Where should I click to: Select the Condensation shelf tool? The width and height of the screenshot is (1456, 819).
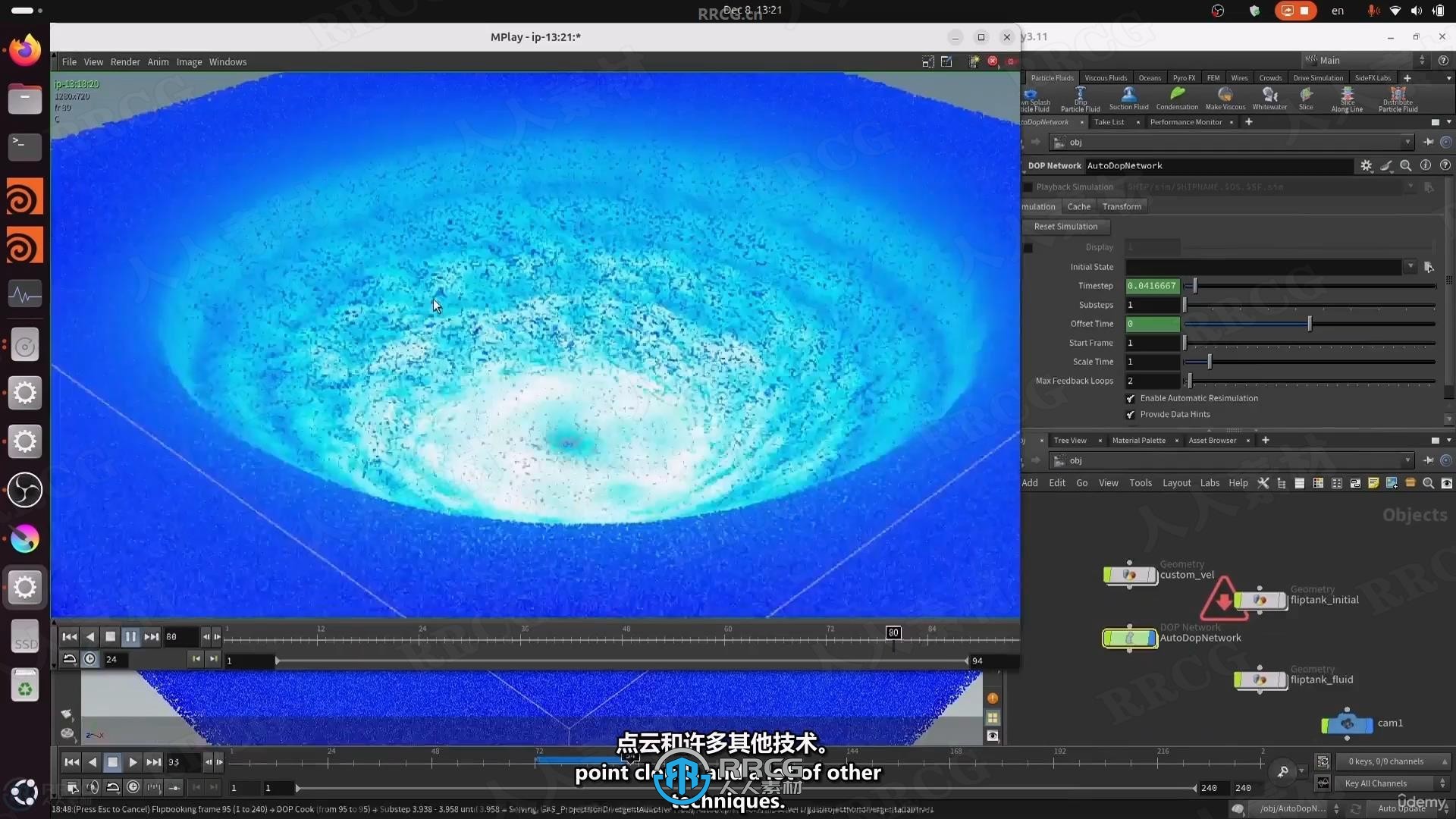(1177, 98)
